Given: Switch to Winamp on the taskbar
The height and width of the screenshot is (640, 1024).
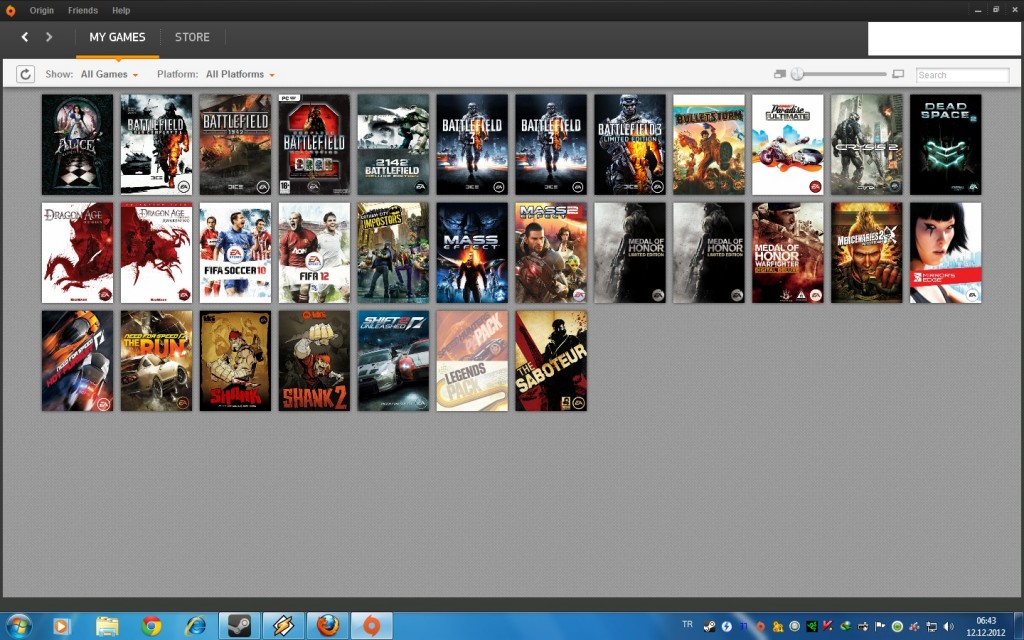Looking at the screenshot, I should [x=283, y=627].
